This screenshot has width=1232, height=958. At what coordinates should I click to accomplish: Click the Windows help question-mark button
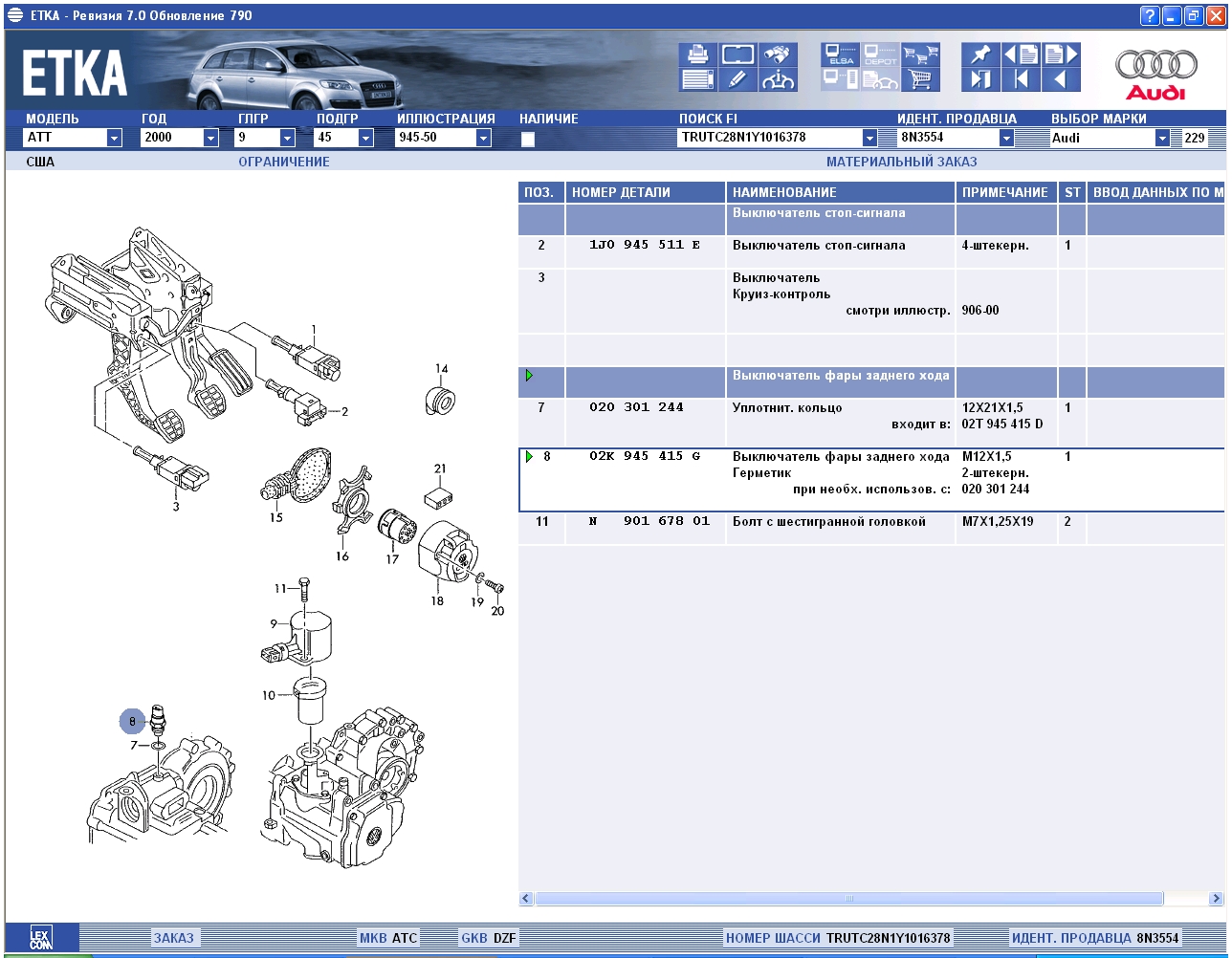(1150, 16)
